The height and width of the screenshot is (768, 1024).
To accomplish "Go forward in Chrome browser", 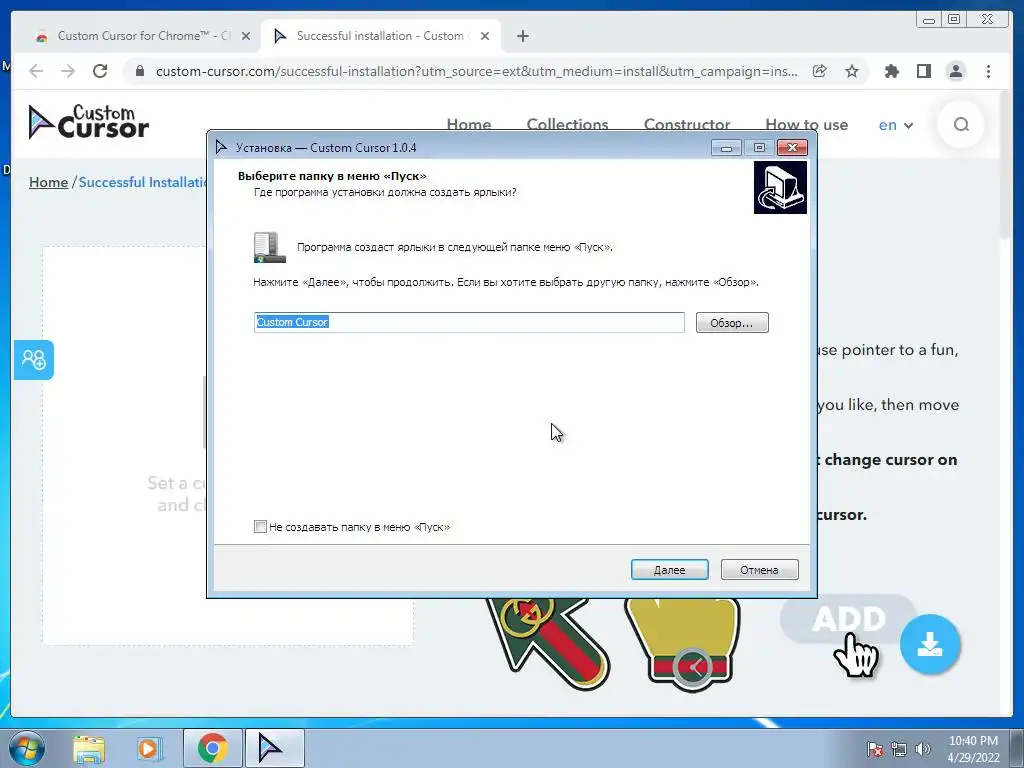I will [x=68, y=71].
